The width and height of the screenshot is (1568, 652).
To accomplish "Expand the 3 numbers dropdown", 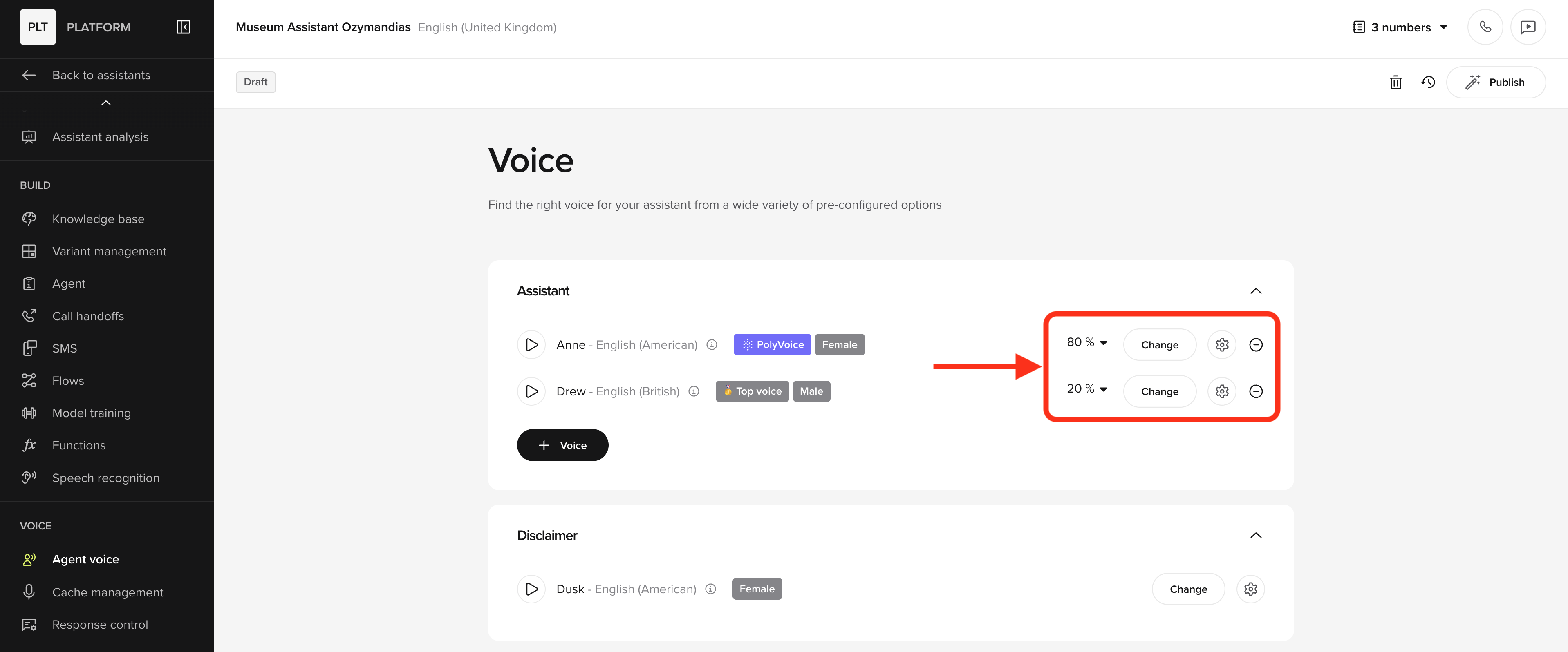I will pos(1400,27).
